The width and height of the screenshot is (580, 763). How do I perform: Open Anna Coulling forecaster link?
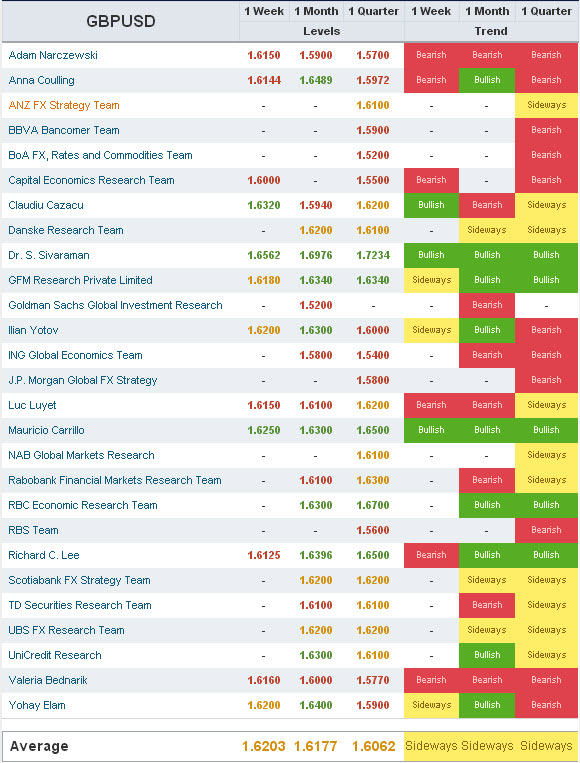pyautogui.click(x=41, y=80)
